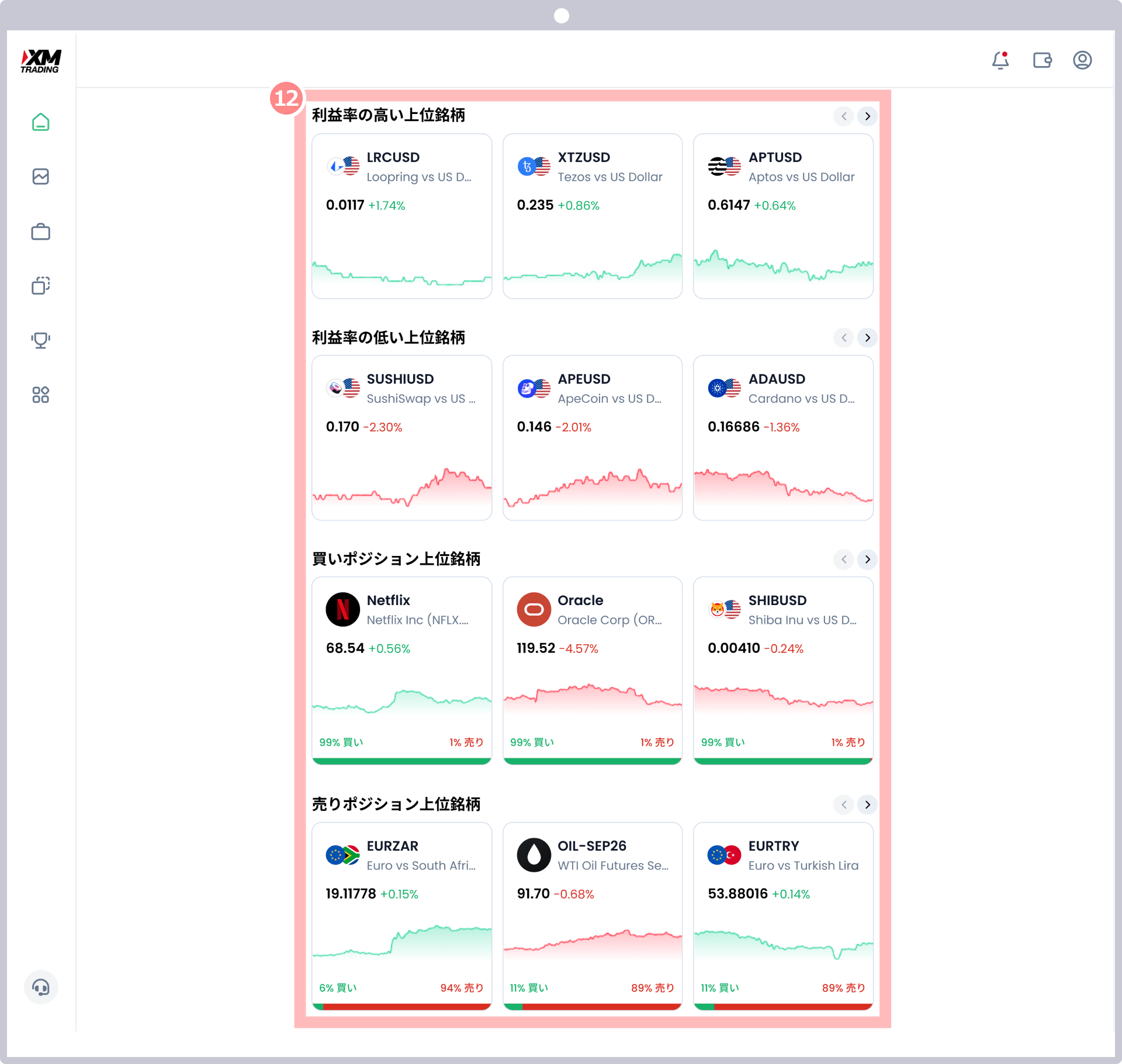Click the XM Trading logo
The image size is (1122, 1064).
(41, 61)
